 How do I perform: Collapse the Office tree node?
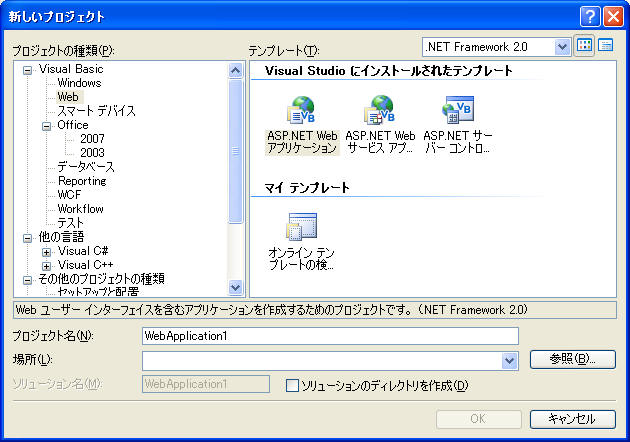(x=47, y=127)
